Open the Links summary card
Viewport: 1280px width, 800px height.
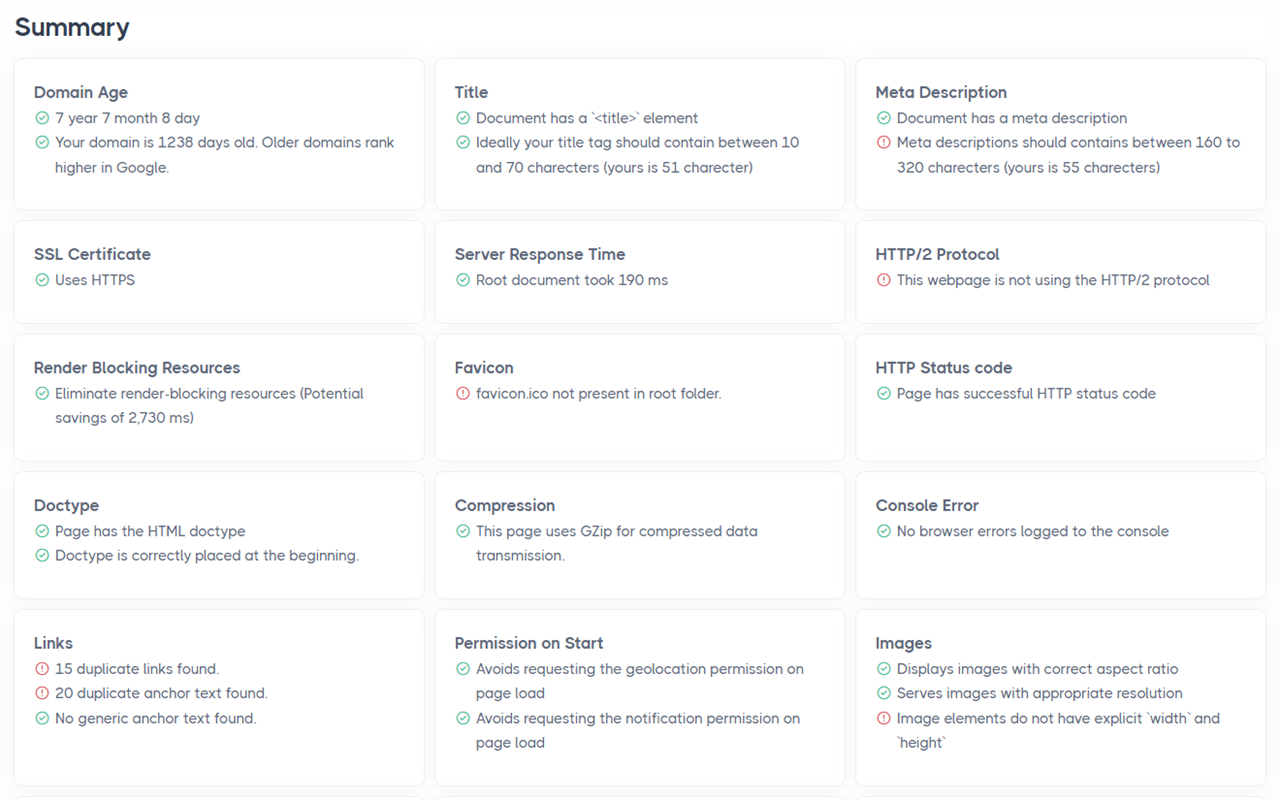[x=53, y=643]
